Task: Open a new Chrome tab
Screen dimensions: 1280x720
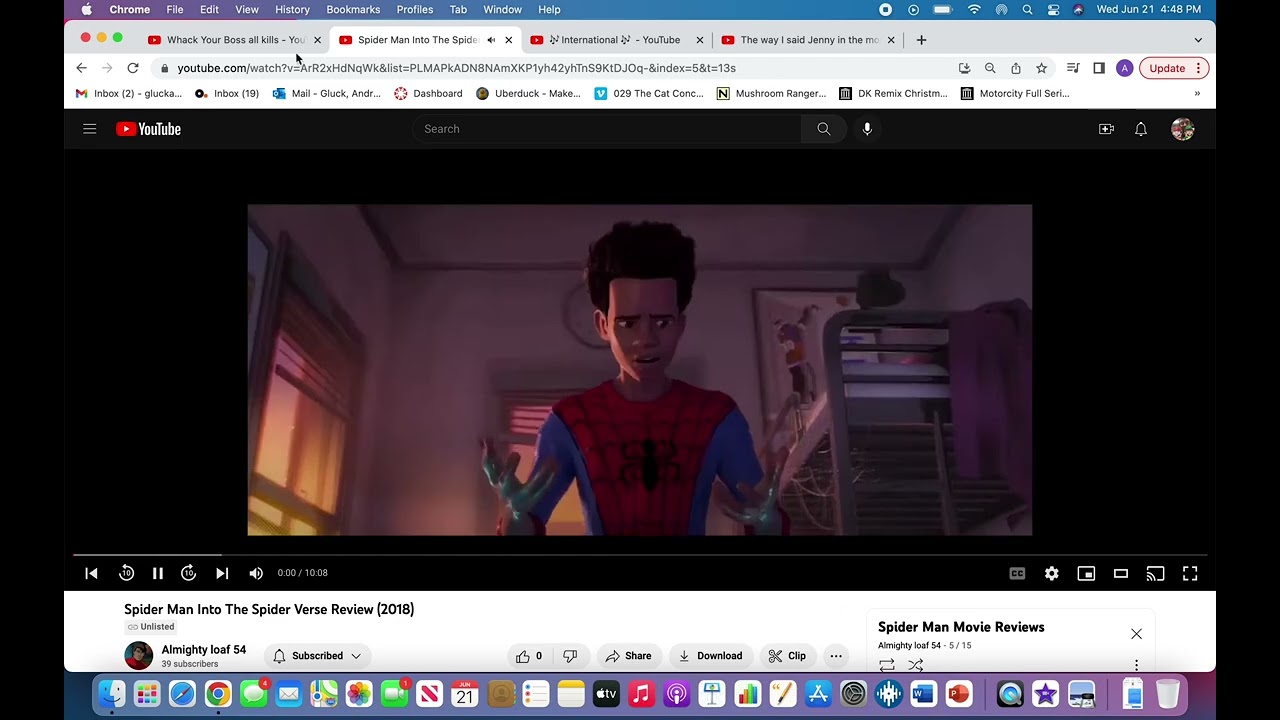Action: pyautogui.click(x=921, y=40)
